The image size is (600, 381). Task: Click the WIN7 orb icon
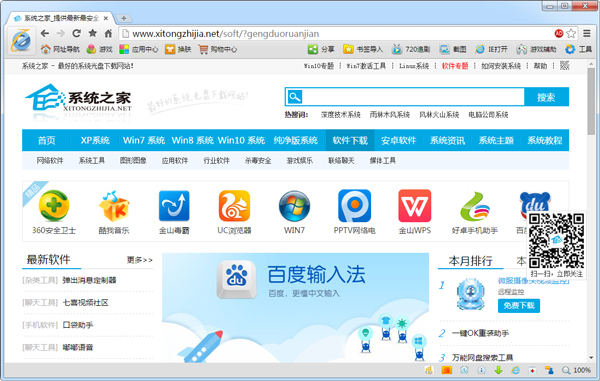[x=294, y=206]
